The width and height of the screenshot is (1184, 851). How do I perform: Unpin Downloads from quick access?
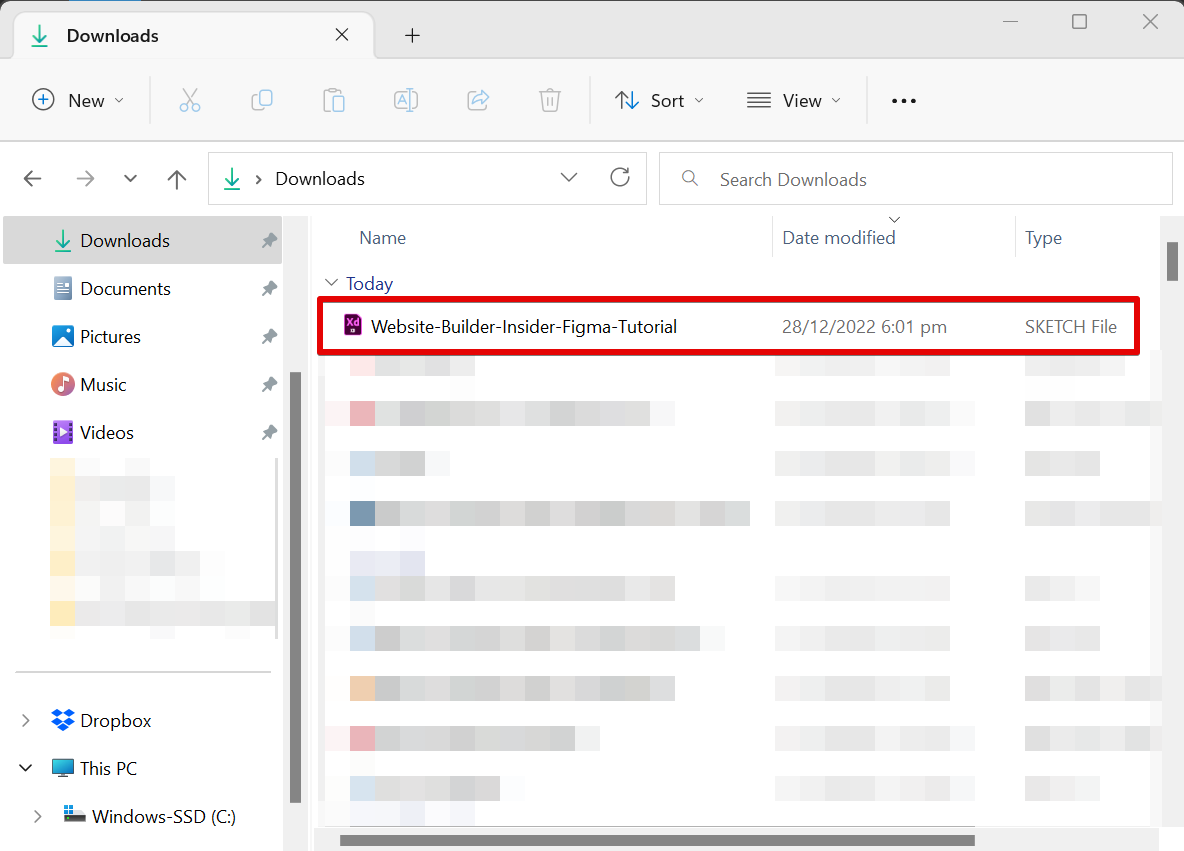pos(269,241)
